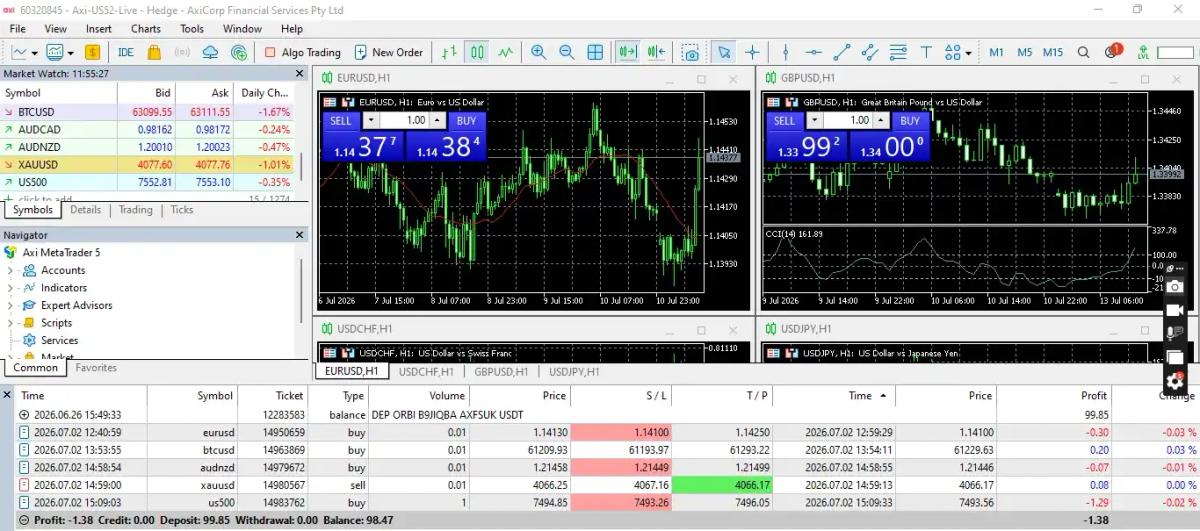This screenshot has height=531, width=1200.
Task: Open the chart type dropdown arrow
Action: point(34,52)
